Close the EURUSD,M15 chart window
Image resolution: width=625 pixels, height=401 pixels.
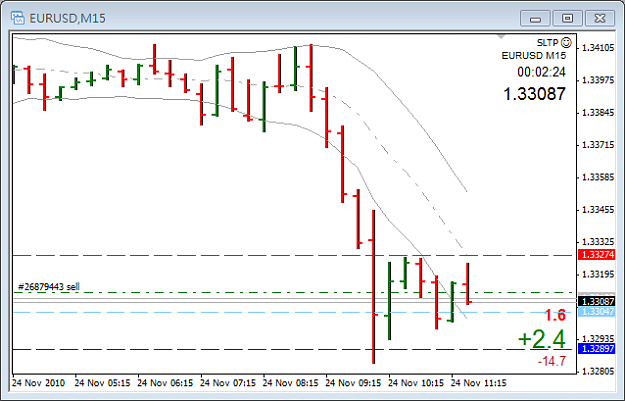tap(599, 18)
